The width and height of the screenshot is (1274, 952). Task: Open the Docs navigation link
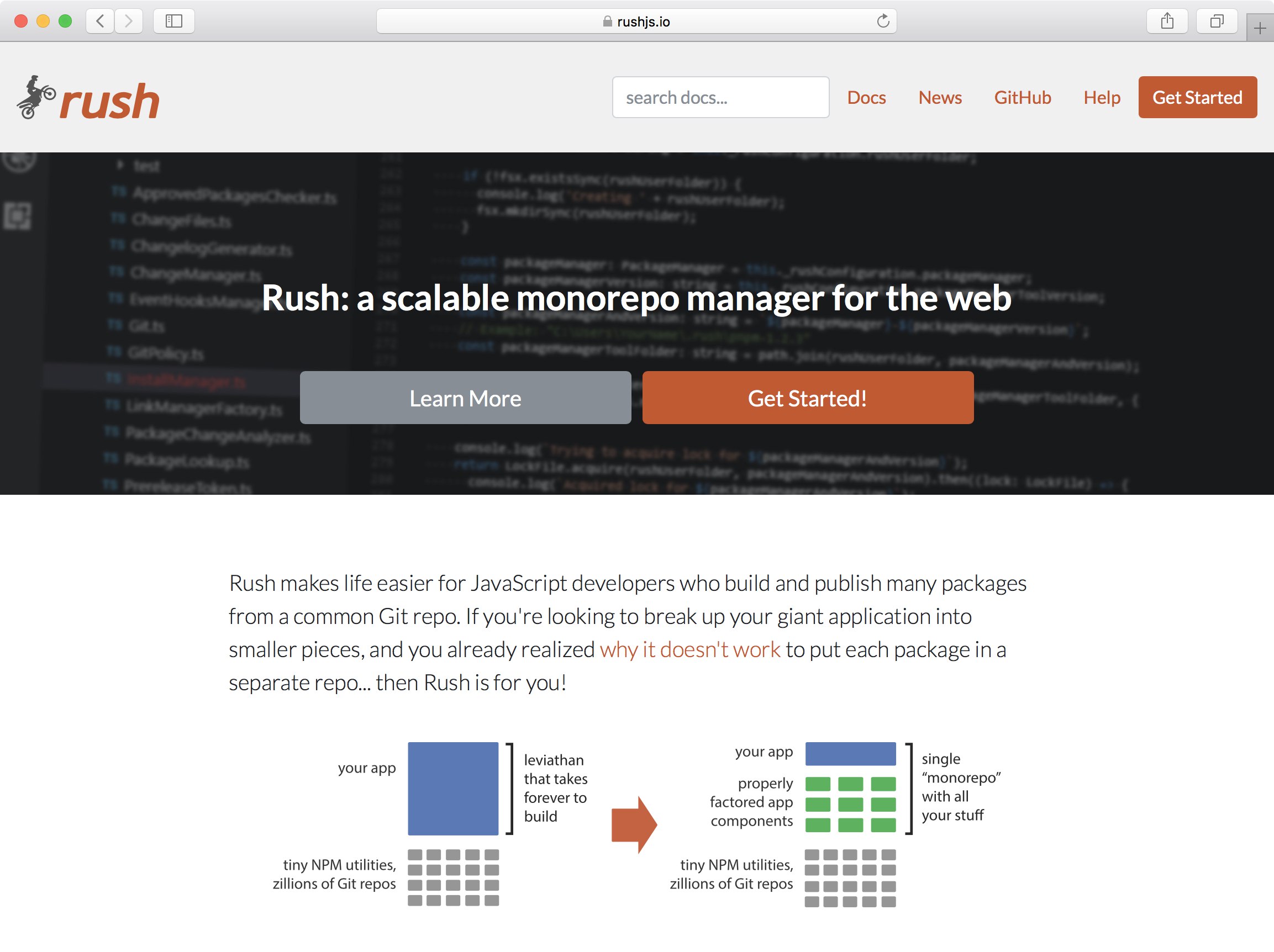pos(866,97)
